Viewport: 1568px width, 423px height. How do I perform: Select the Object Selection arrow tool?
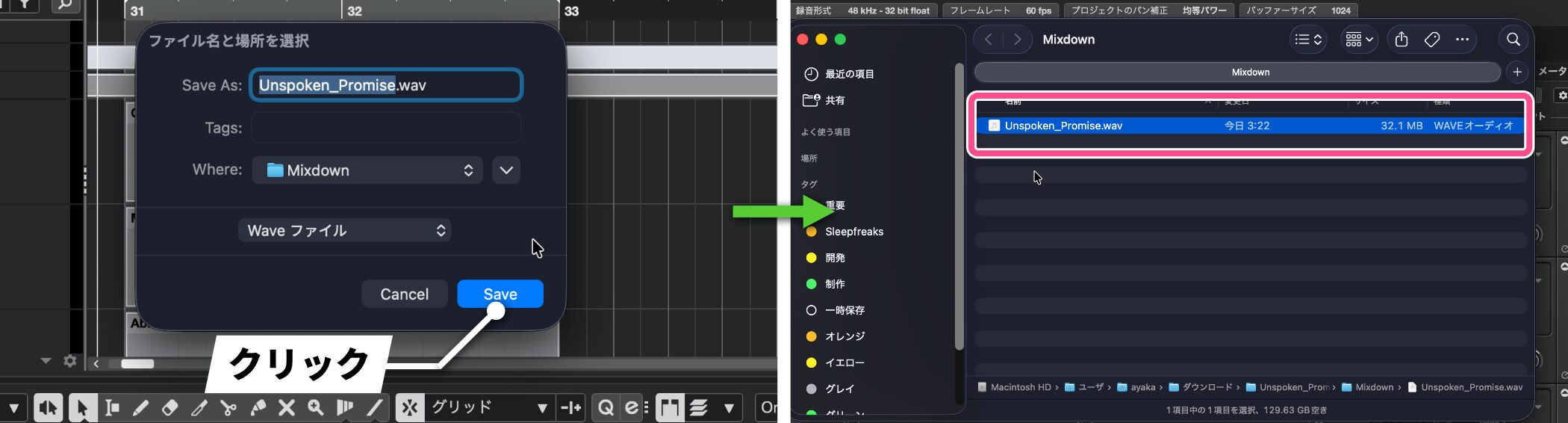(82, 407)
